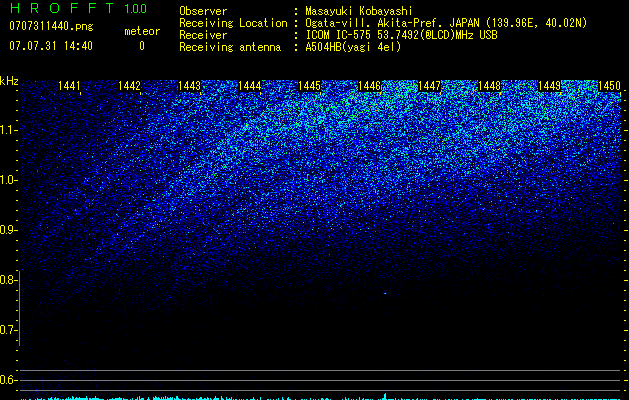The width and height of the screenshot is (629, 400).
Task: Click the 1441 time marker
Action: point(69,86)
